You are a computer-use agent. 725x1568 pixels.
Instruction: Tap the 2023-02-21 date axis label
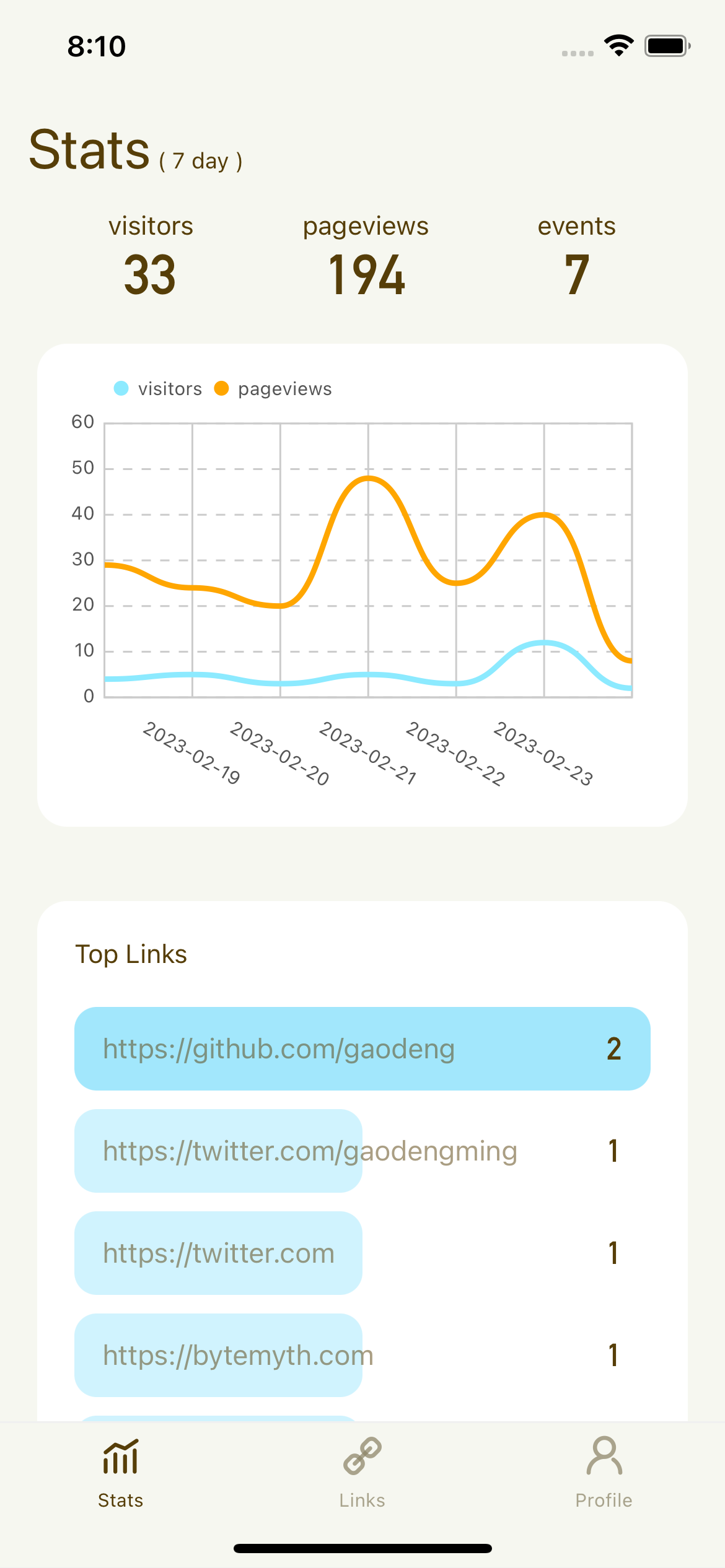367,753
